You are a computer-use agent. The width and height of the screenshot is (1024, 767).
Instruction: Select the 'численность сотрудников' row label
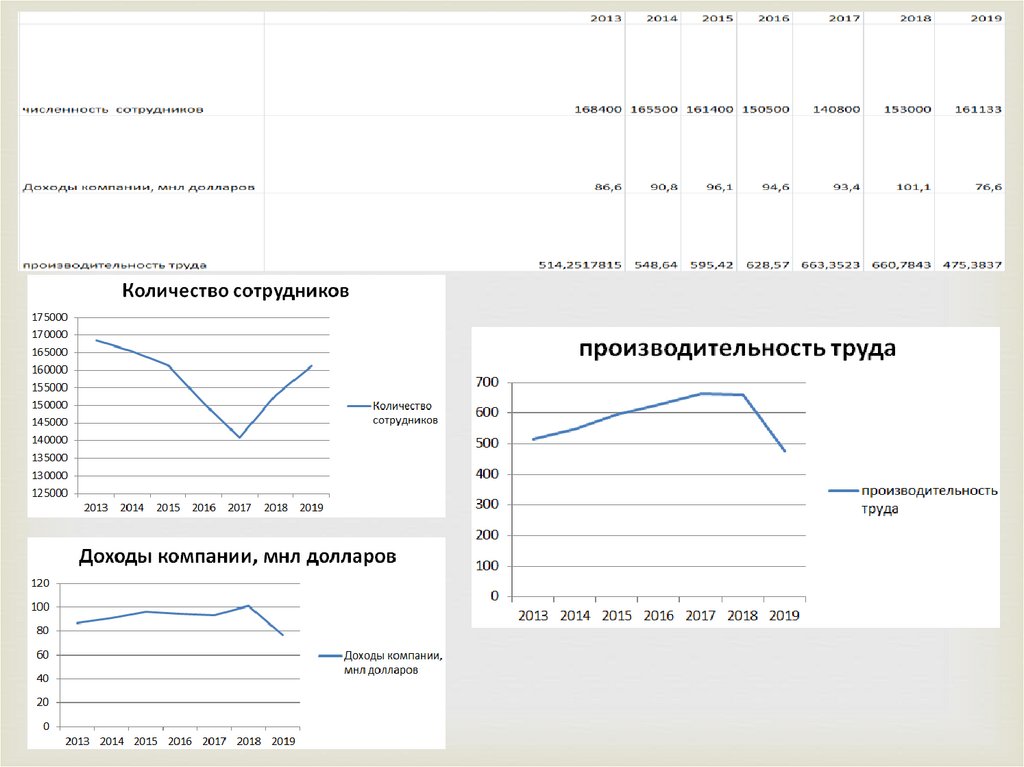pyautogui.click(x=113, y=109)
